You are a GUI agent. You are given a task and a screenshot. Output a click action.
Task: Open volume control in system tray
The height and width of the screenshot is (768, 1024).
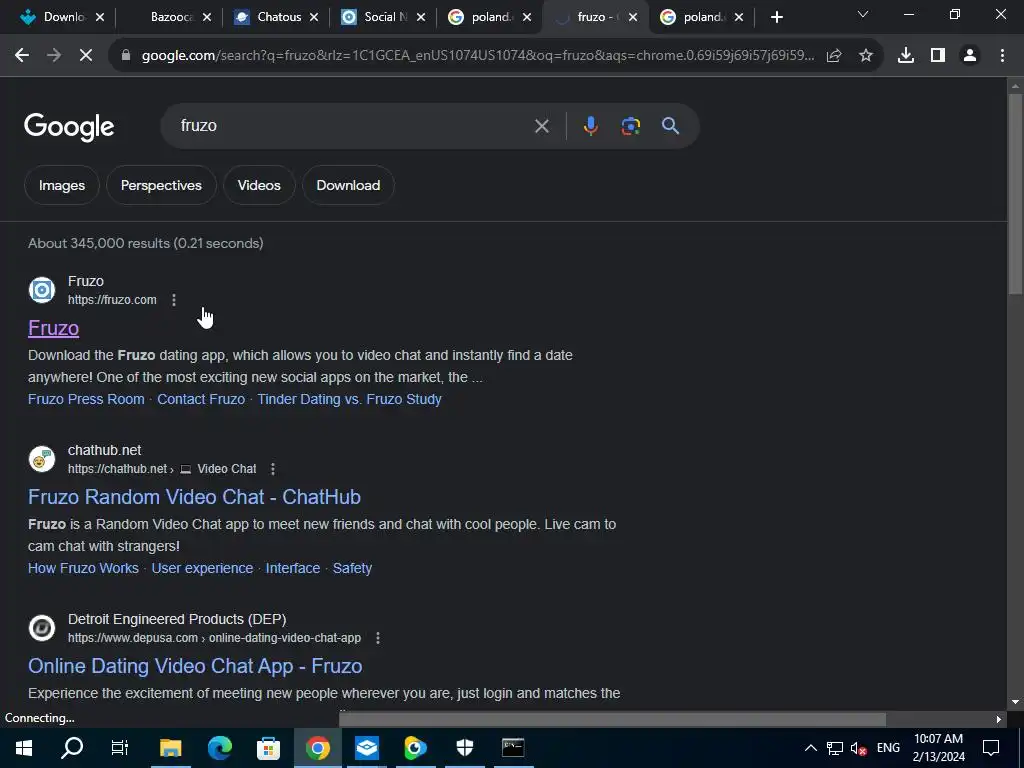tap(858, 748)
